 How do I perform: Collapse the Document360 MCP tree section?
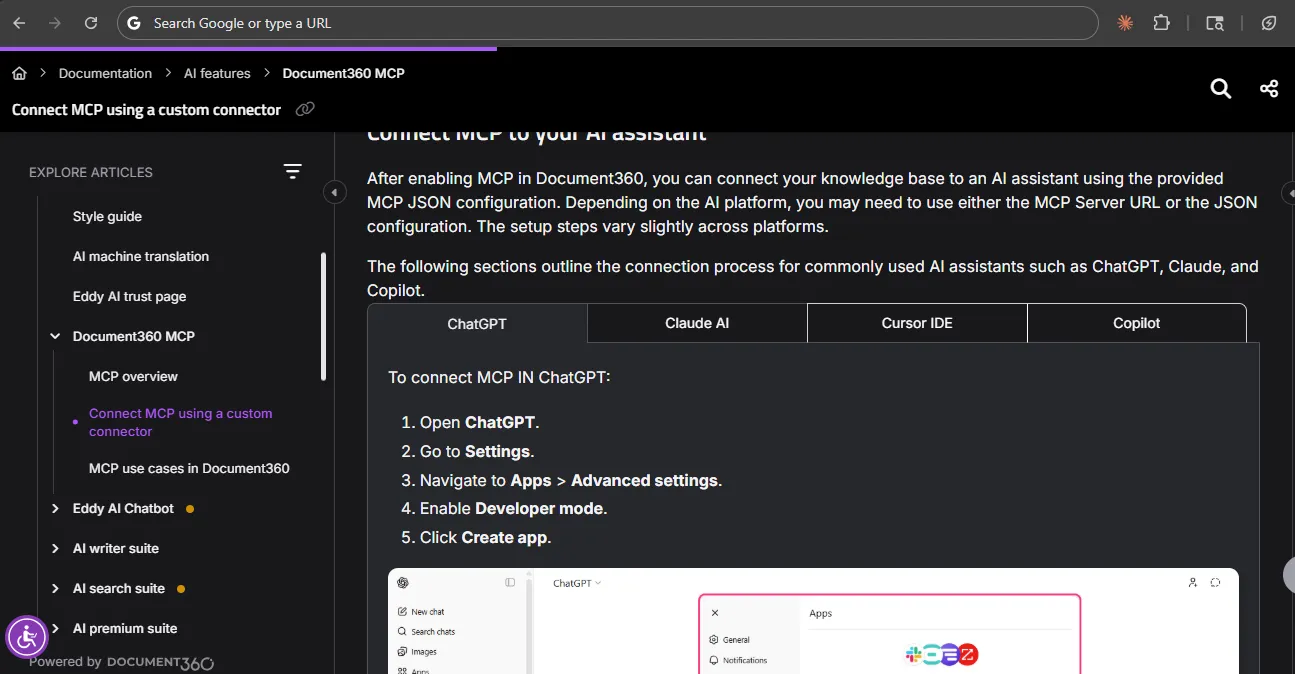pyautogui.click(x=55, y=336)
